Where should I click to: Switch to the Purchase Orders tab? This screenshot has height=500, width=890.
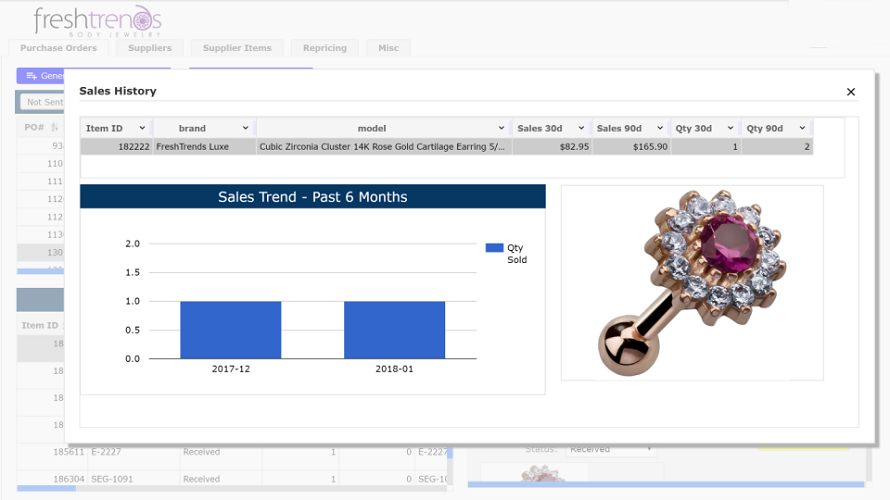point(58,48)
